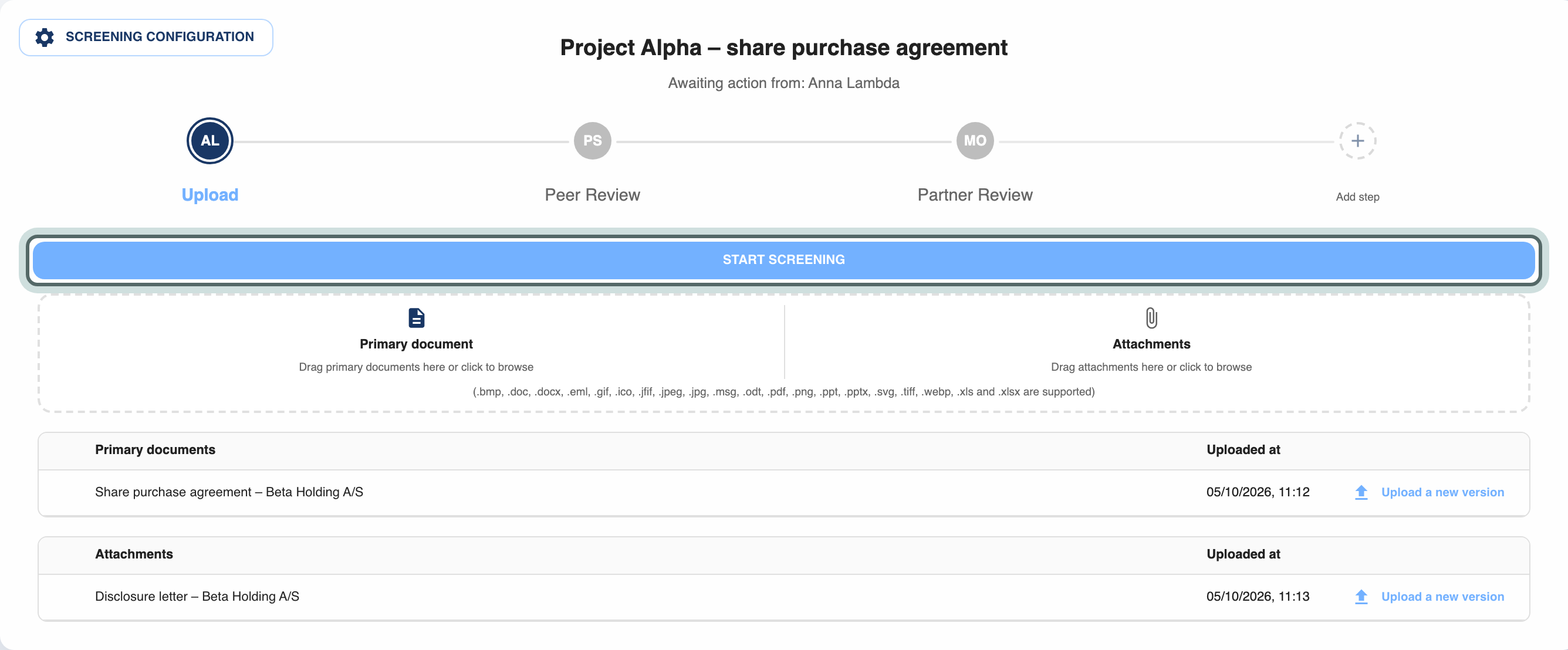Select the PS Peer Review step circle
This screenshot has width=1568, height=650.
click(x=592, y=141)
